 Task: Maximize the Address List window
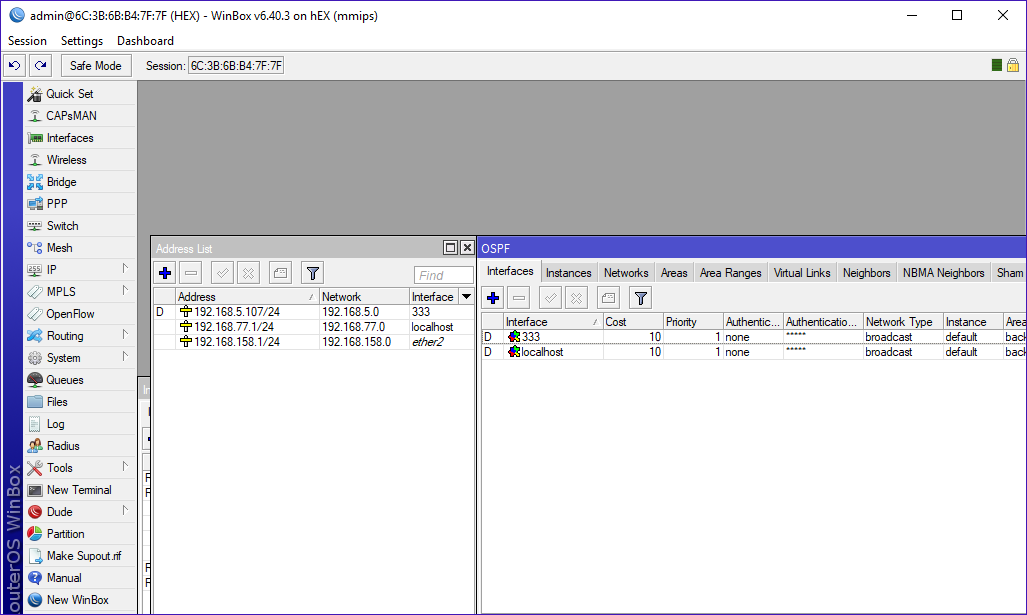450,248
